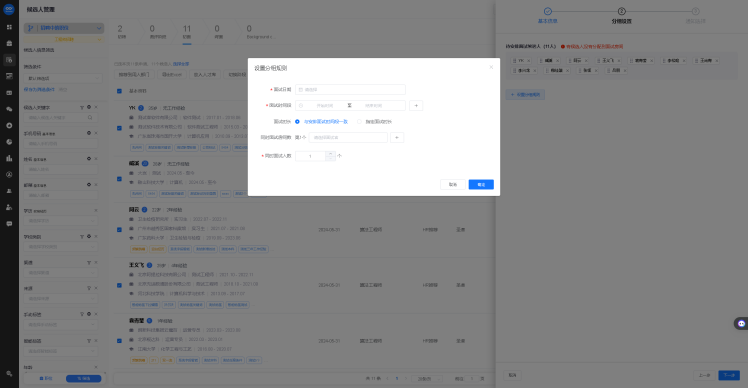
Task: Confirm dialog with the blue 确定 button
Action: [x=481, y=185]
